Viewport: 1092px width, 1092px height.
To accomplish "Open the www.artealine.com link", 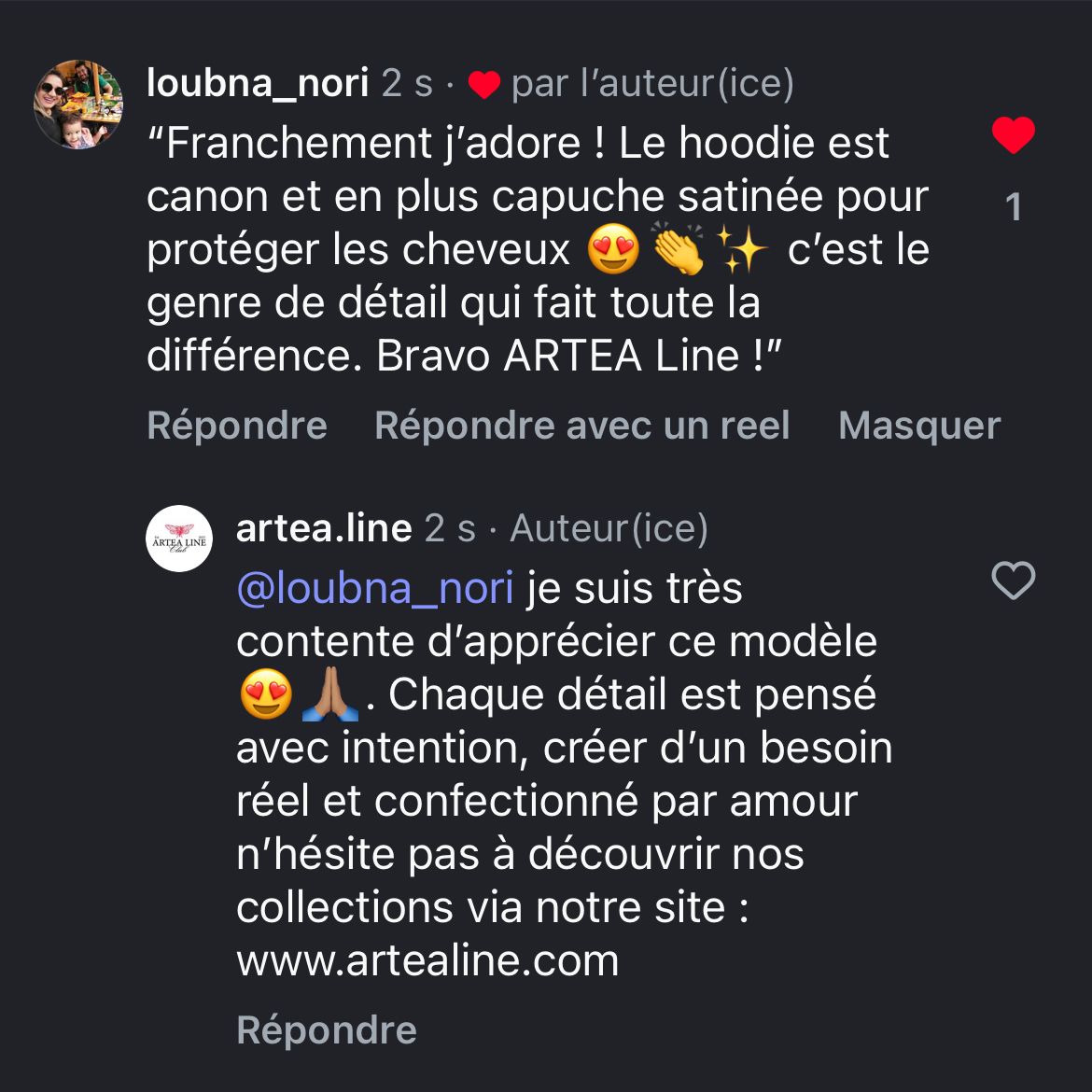I will point(427,960).
